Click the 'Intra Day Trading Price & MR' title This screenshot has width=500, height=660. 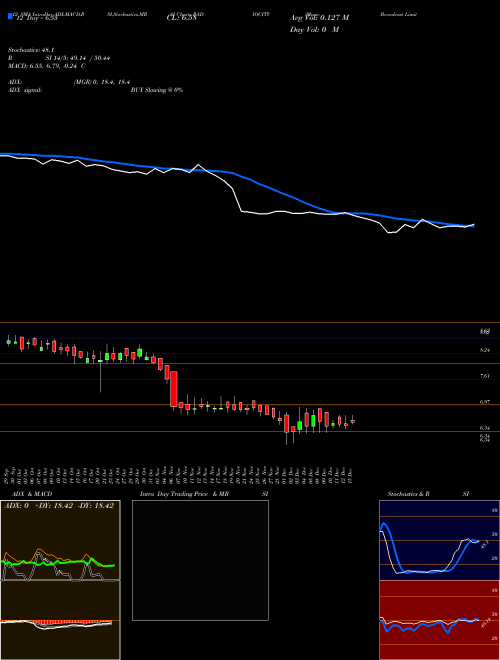click(x=185, y=494)
